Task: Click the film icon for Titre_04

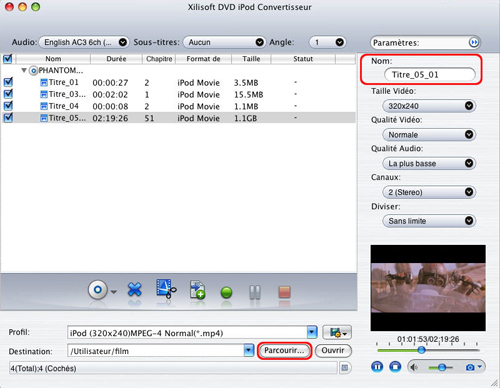Action: [44, 106]
